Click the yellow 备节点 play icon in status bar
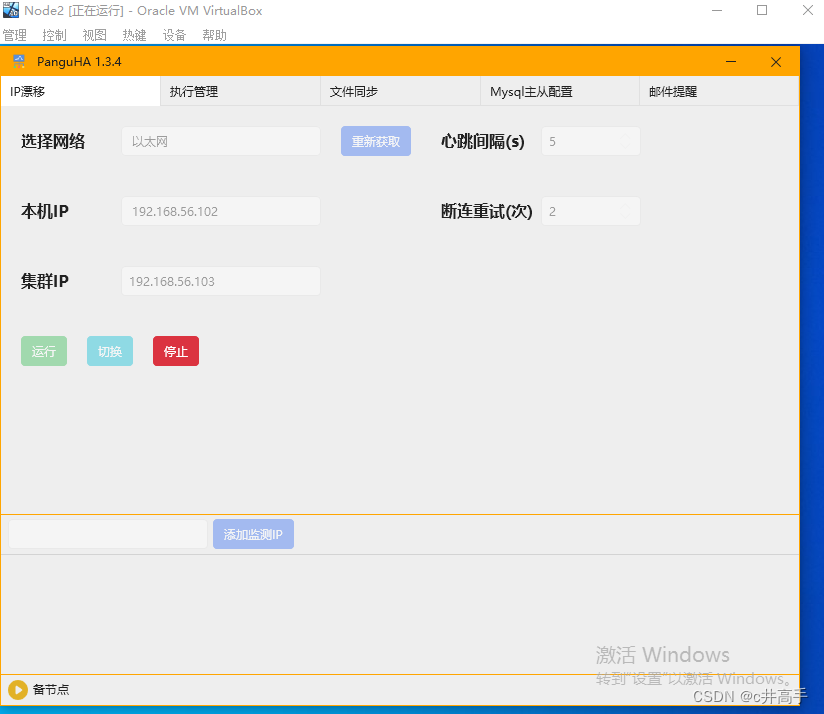Viewport: 824px width, 714px height. click(x=17, y=689)
